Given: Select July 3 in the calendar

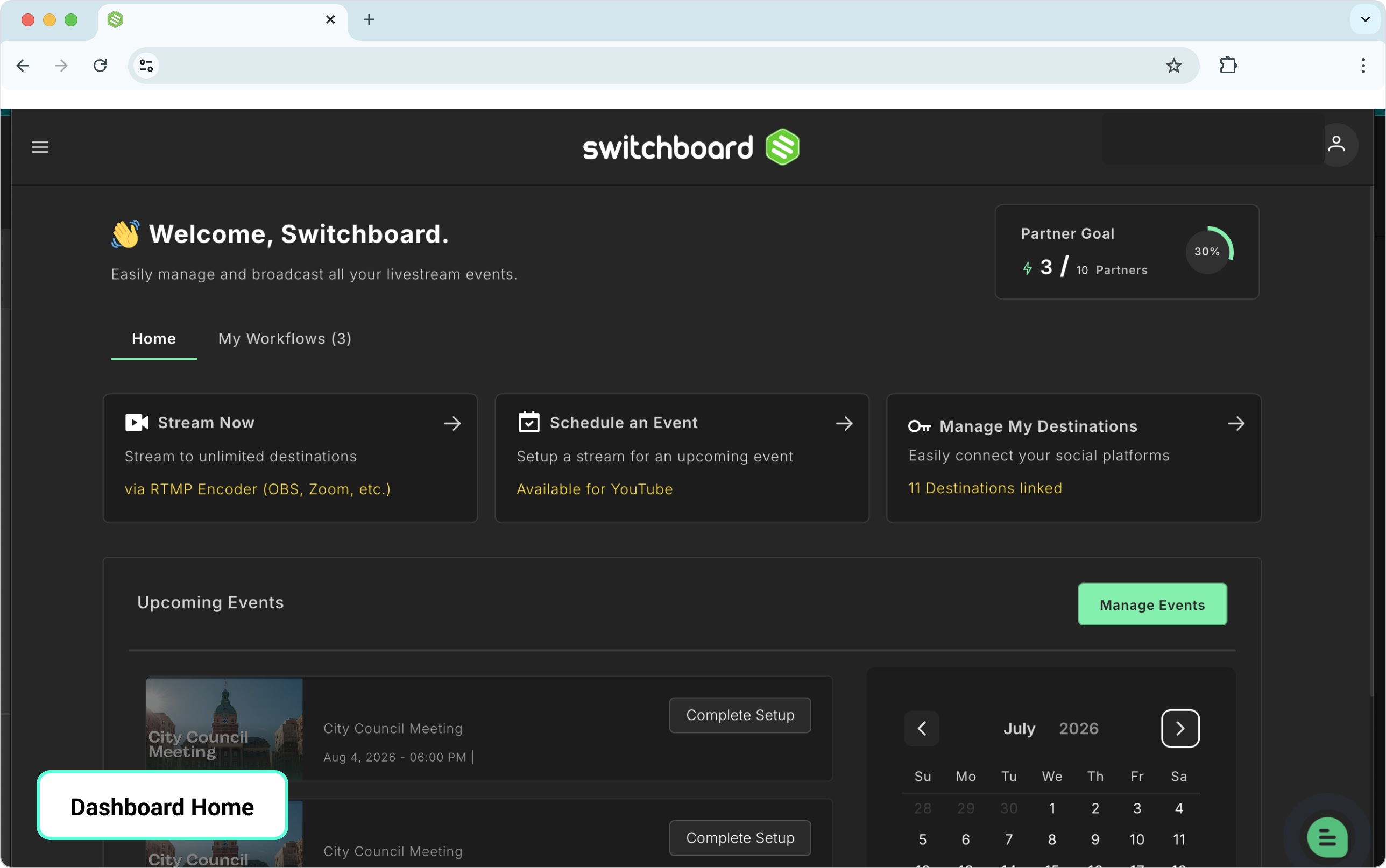Looking at the screenshot, I should [x=1137, y=808].
